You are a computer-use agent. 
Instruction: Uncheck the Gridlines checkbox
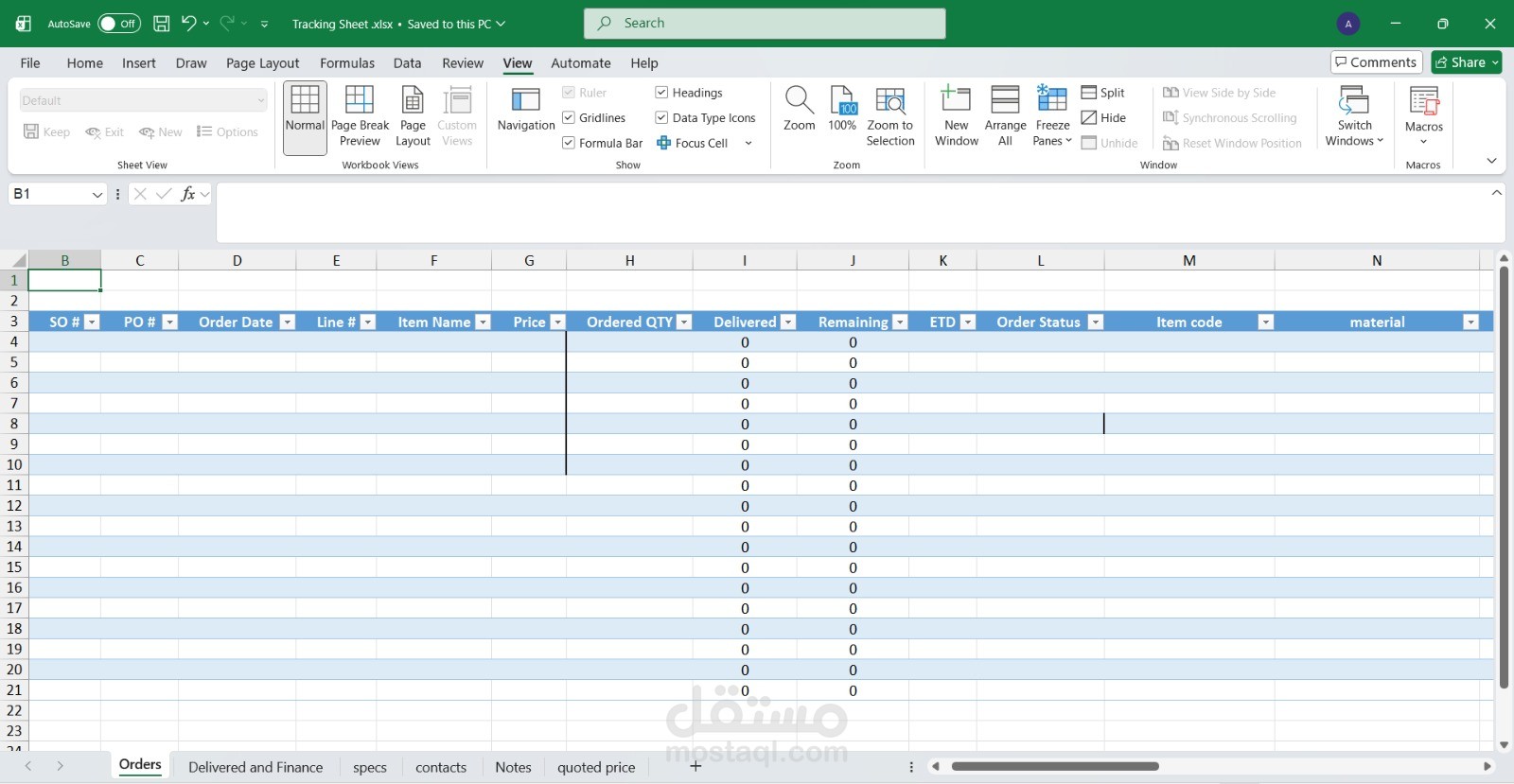tap(569, 118)
